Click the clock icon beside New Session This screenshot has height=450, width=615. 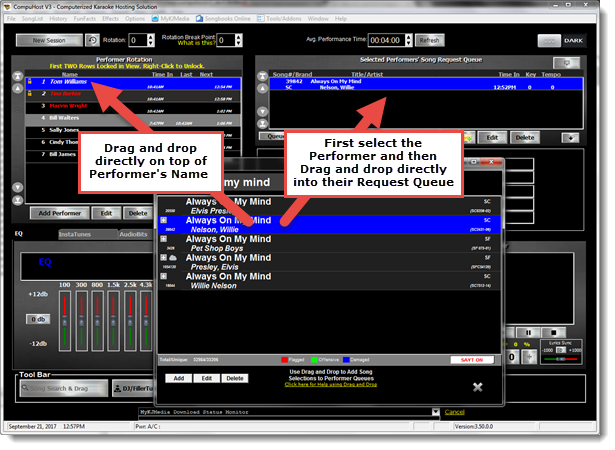92,41
